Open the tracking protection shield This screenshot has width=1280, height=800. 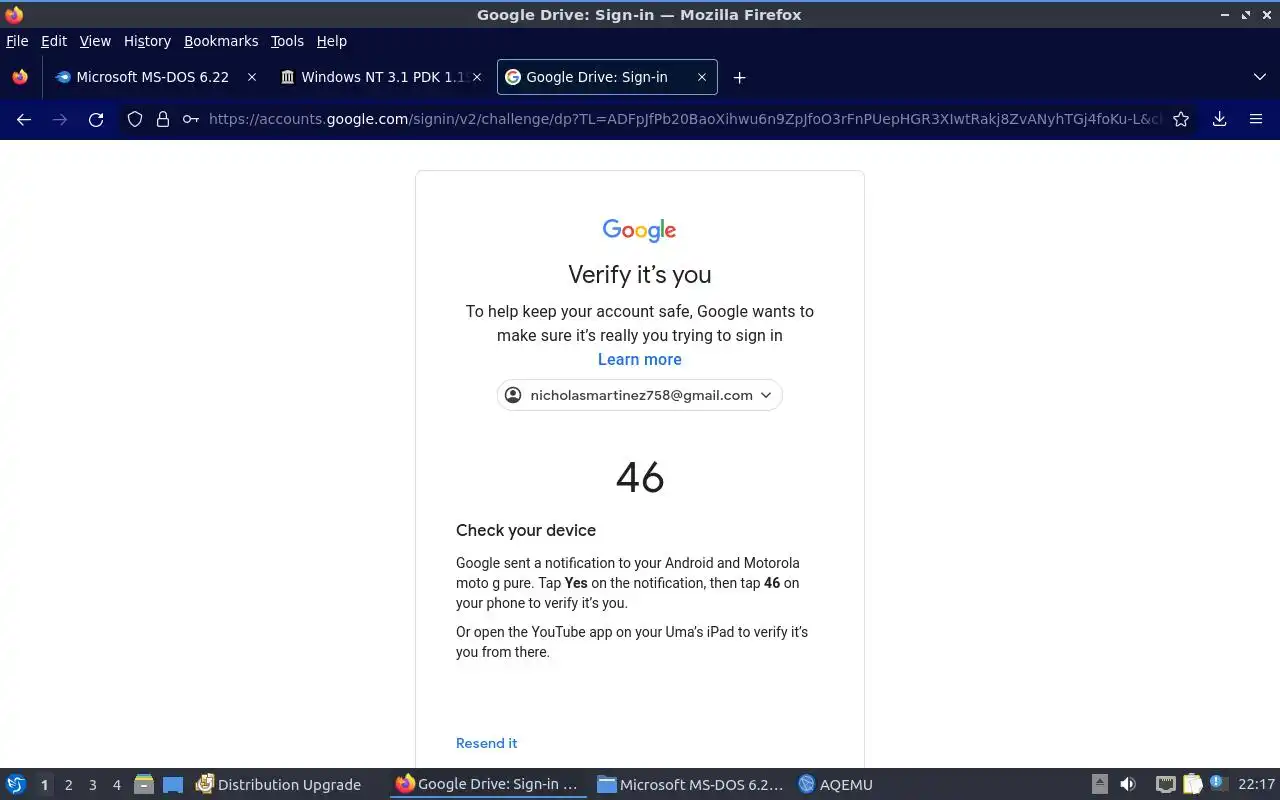point(135,119)
